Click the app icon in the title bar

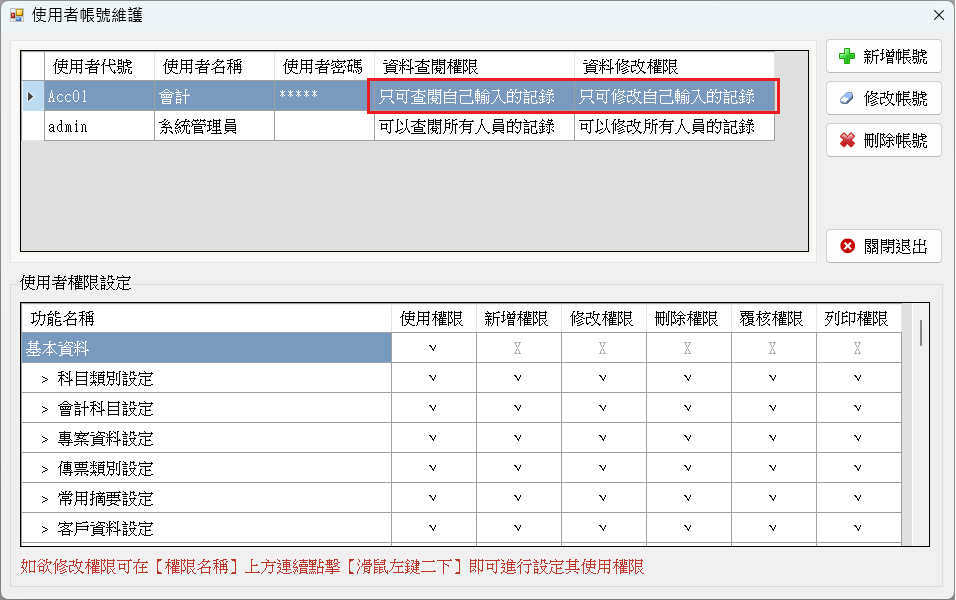point(16,15)
